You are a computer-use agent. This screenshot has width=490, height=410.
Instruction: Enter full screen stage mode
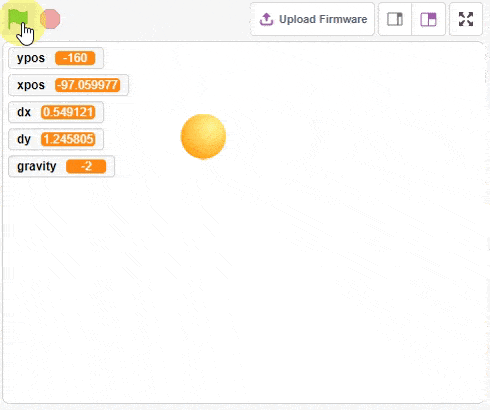[x=466, y=19]
